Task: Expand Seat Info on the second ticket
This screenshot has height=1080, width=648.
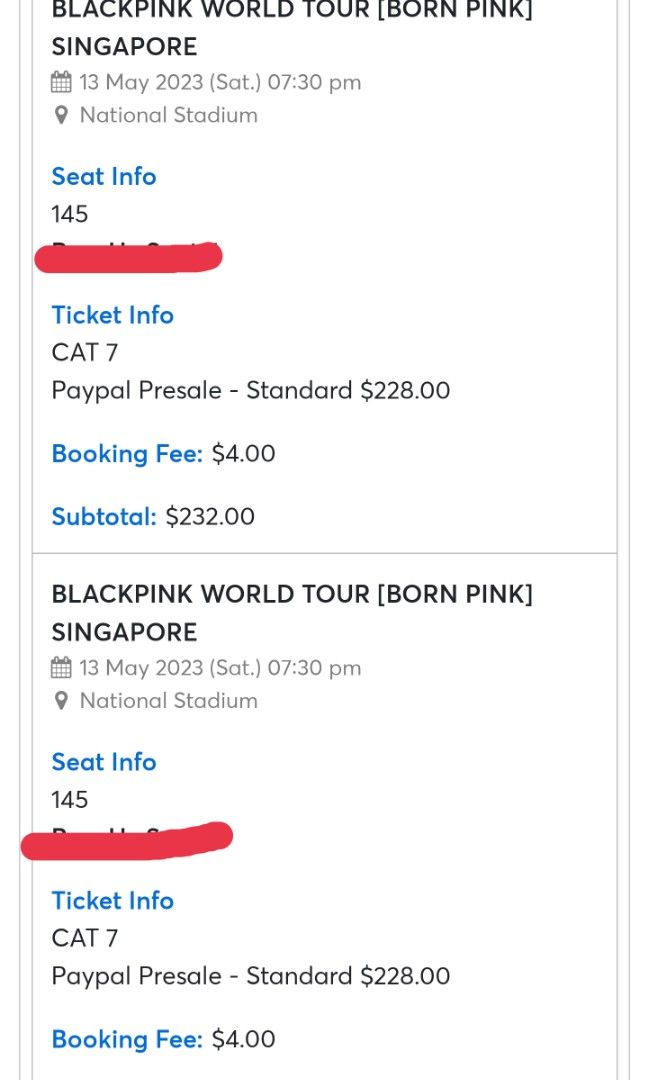Action: (104, 762)
